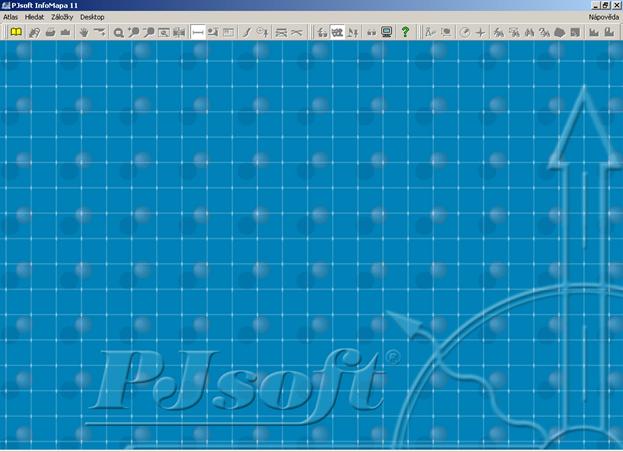Screen dimensions: 623x452
Task: Click the dark polygon area icon
Action: point(561,32)
